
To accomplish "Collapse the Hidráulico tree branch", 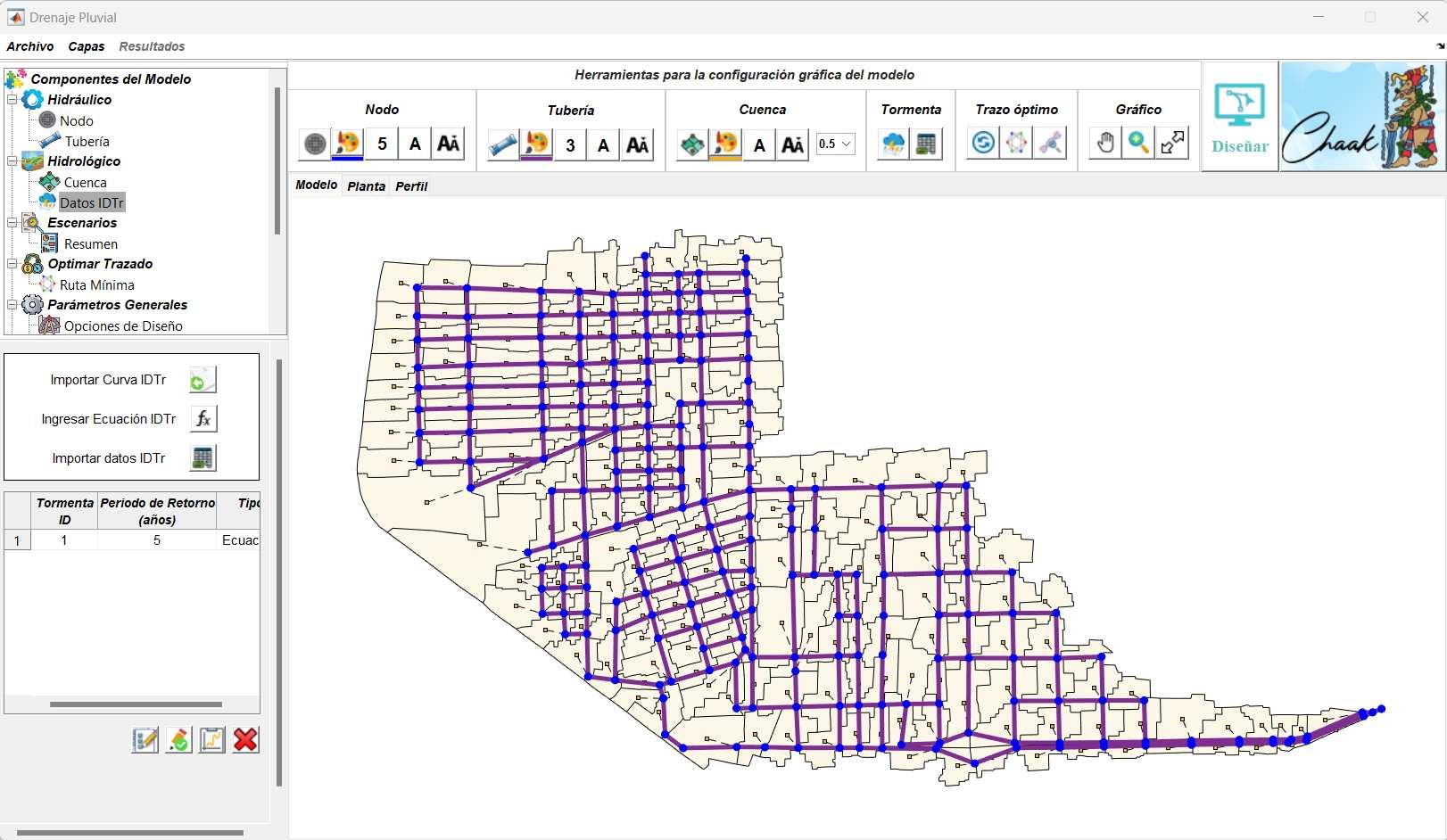I will click(12, 100).
